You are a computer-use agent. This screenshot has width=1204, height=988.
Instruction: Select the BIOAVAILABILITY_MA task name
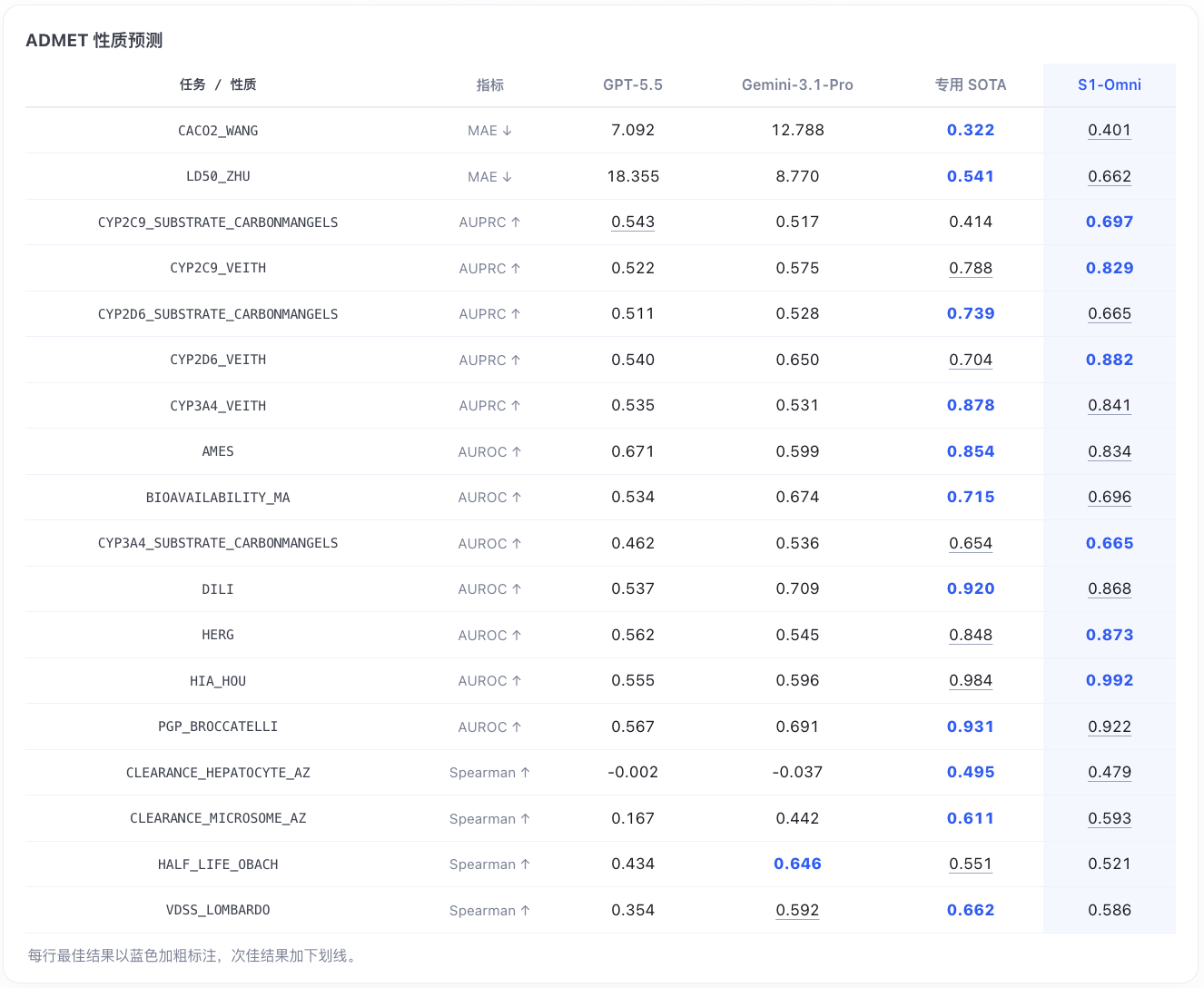(x=218, y=498)
